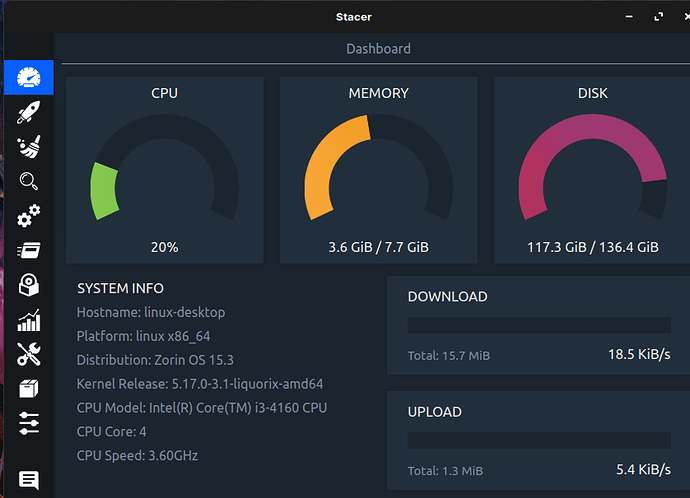Open Uninstaller disc box icon
Viewport: 690px width, 498px height.
coord(29,285)
